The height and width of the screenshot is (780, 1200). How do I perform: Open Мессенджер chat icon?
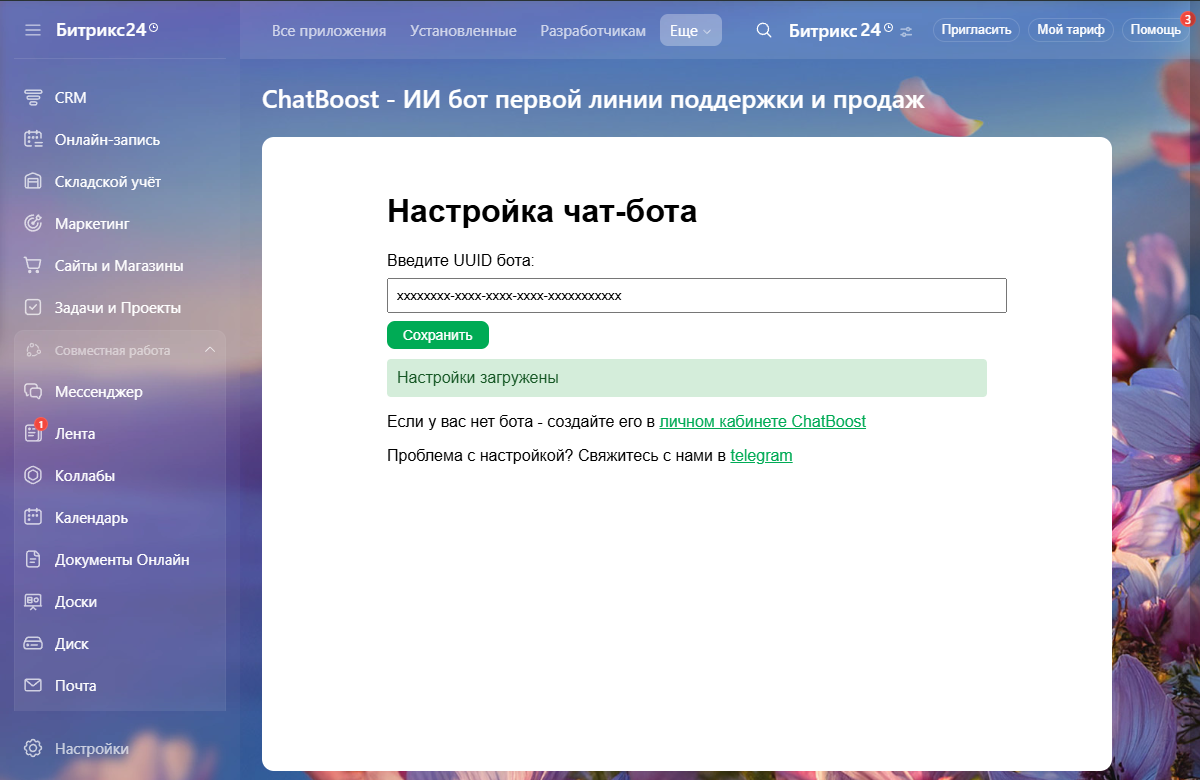[x=33, y=392]
